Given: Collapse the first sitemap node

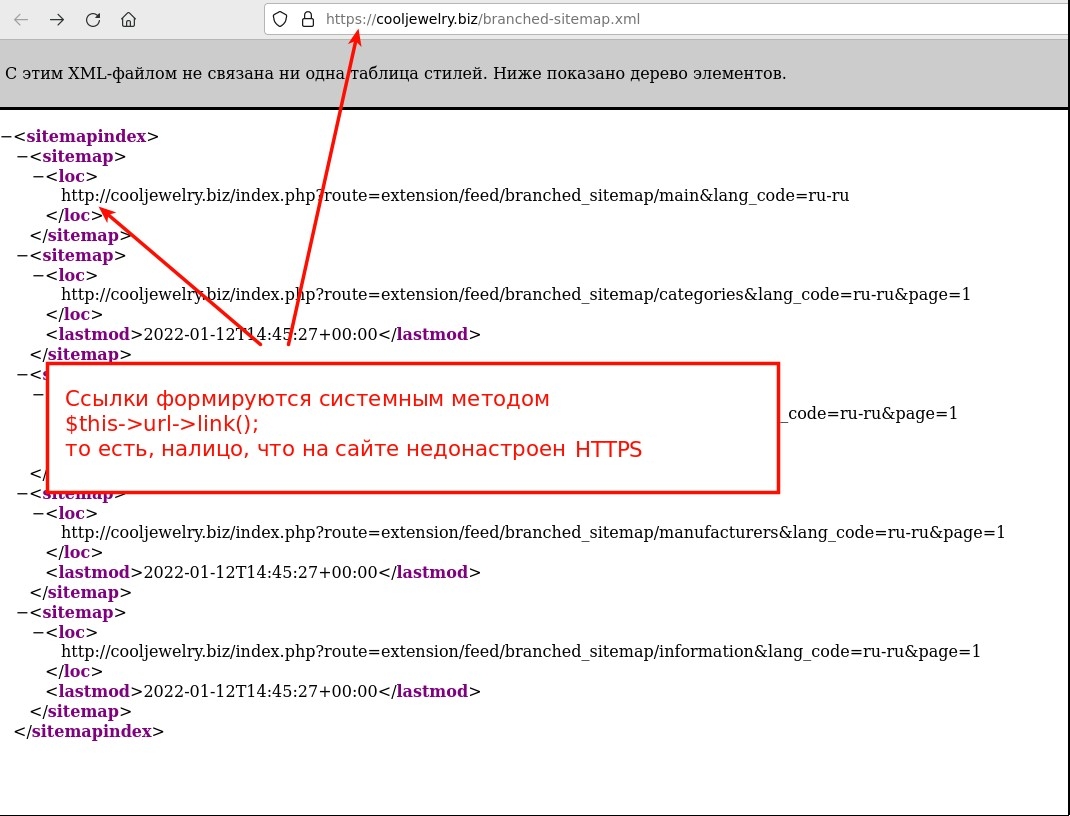Looking at the screenshot, I should coord(22,157).
